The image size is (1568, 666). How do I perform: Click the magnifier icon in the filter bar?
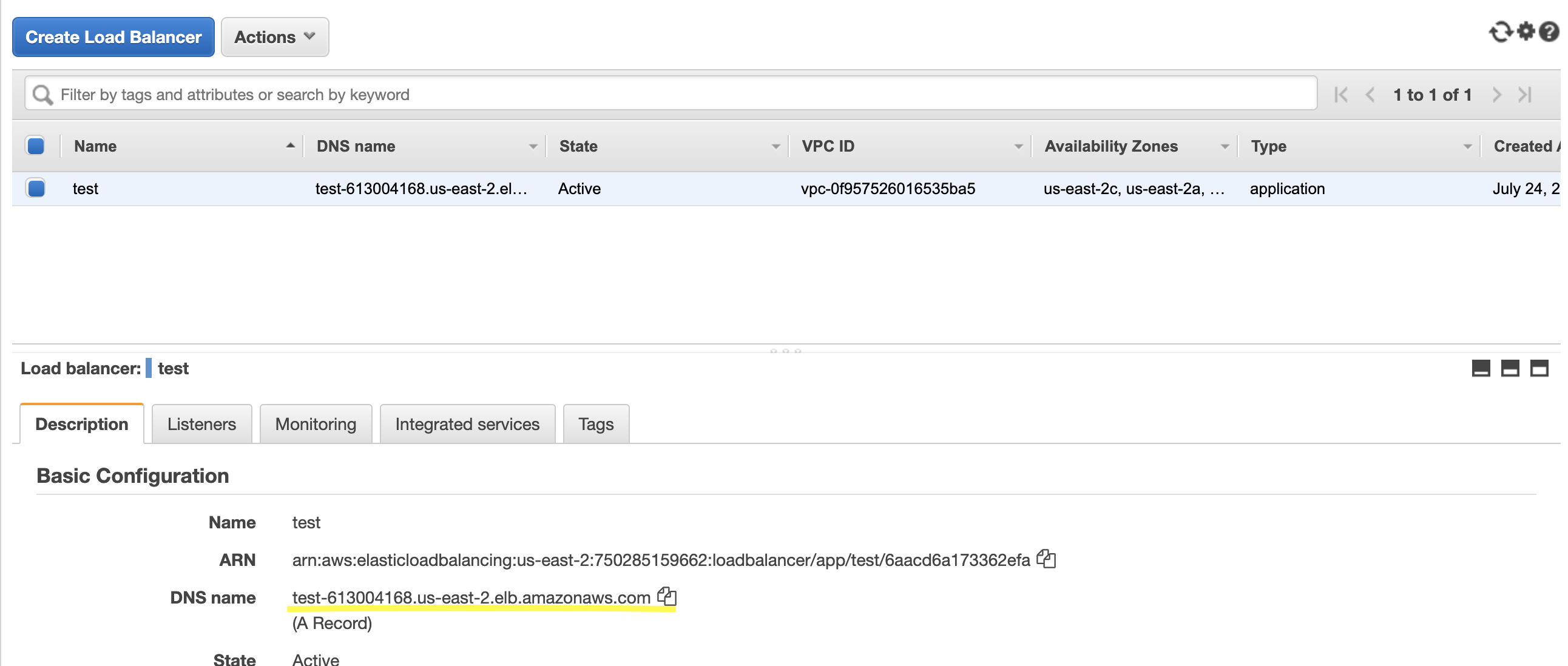(42, 94)
